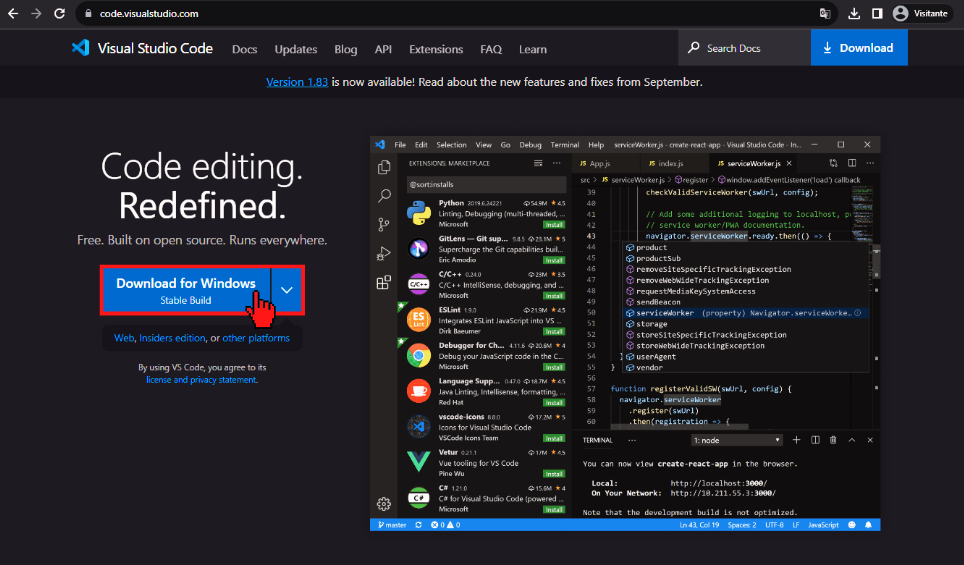Open the Updates nav item
964x565 pixels.
pos(296,49)
